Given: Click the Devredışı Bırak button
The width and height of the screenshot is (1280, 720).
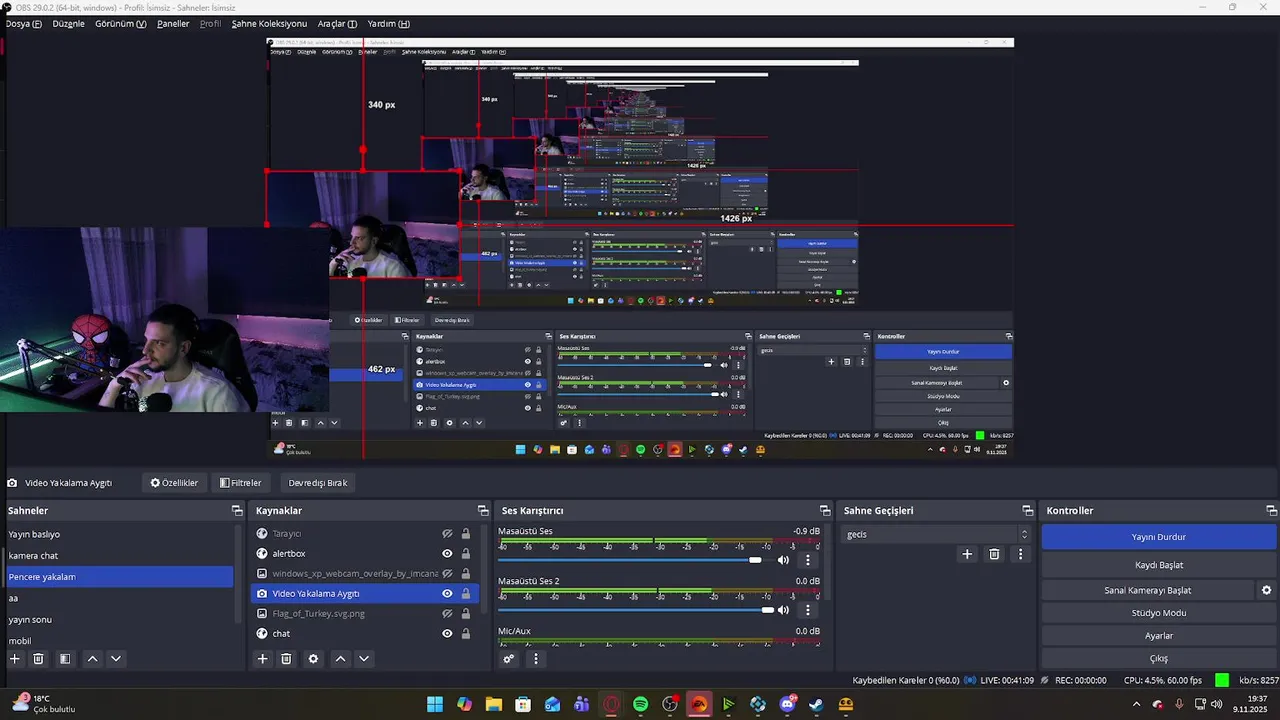Looking at the screenshot, I should 318,483.
